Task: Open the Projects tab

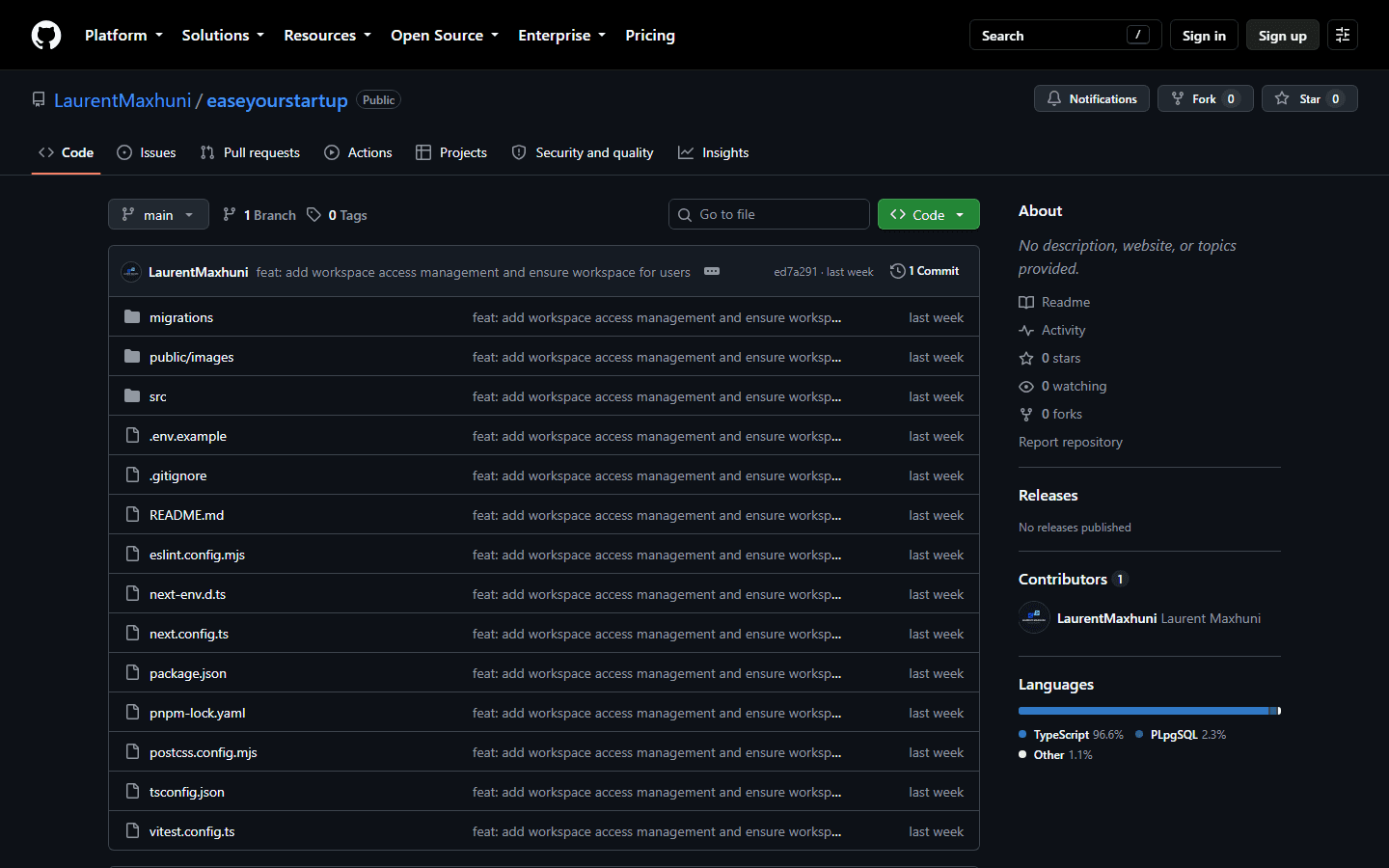Action: click(x=451, y=152)
